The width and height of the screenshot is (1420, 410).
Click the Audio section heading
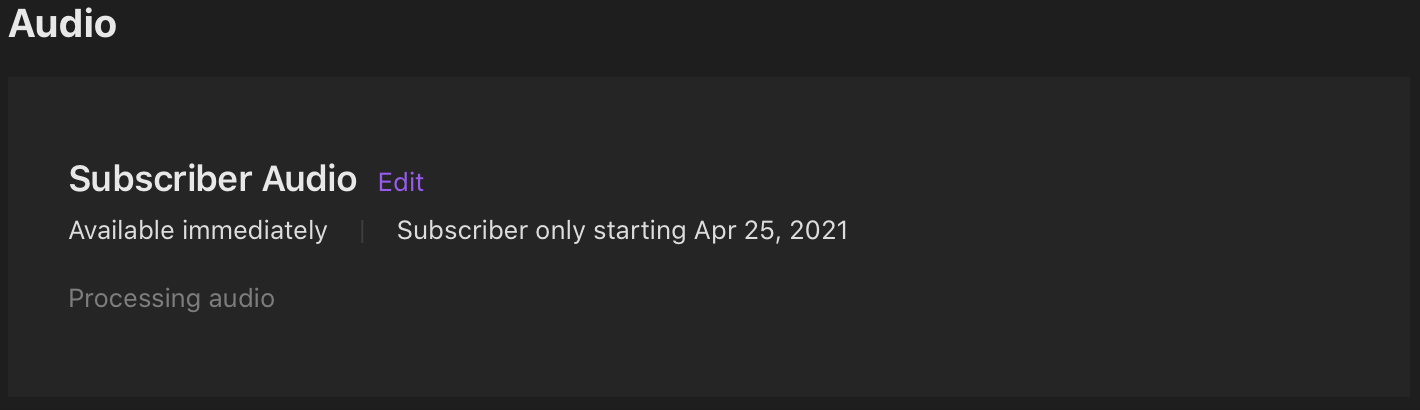click(x=62, y=24)
